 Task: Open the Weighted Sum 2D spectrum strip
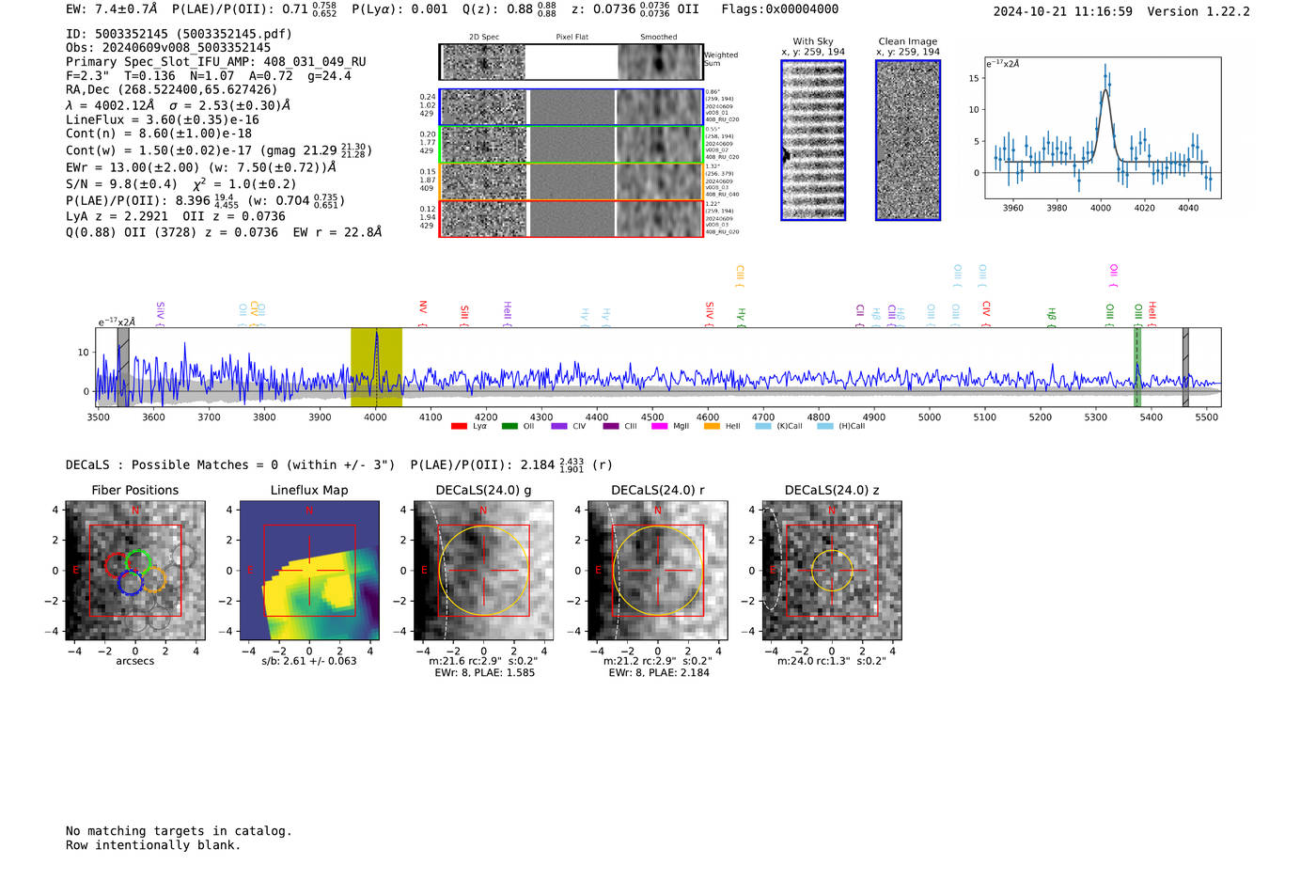(x=572, y=62)
